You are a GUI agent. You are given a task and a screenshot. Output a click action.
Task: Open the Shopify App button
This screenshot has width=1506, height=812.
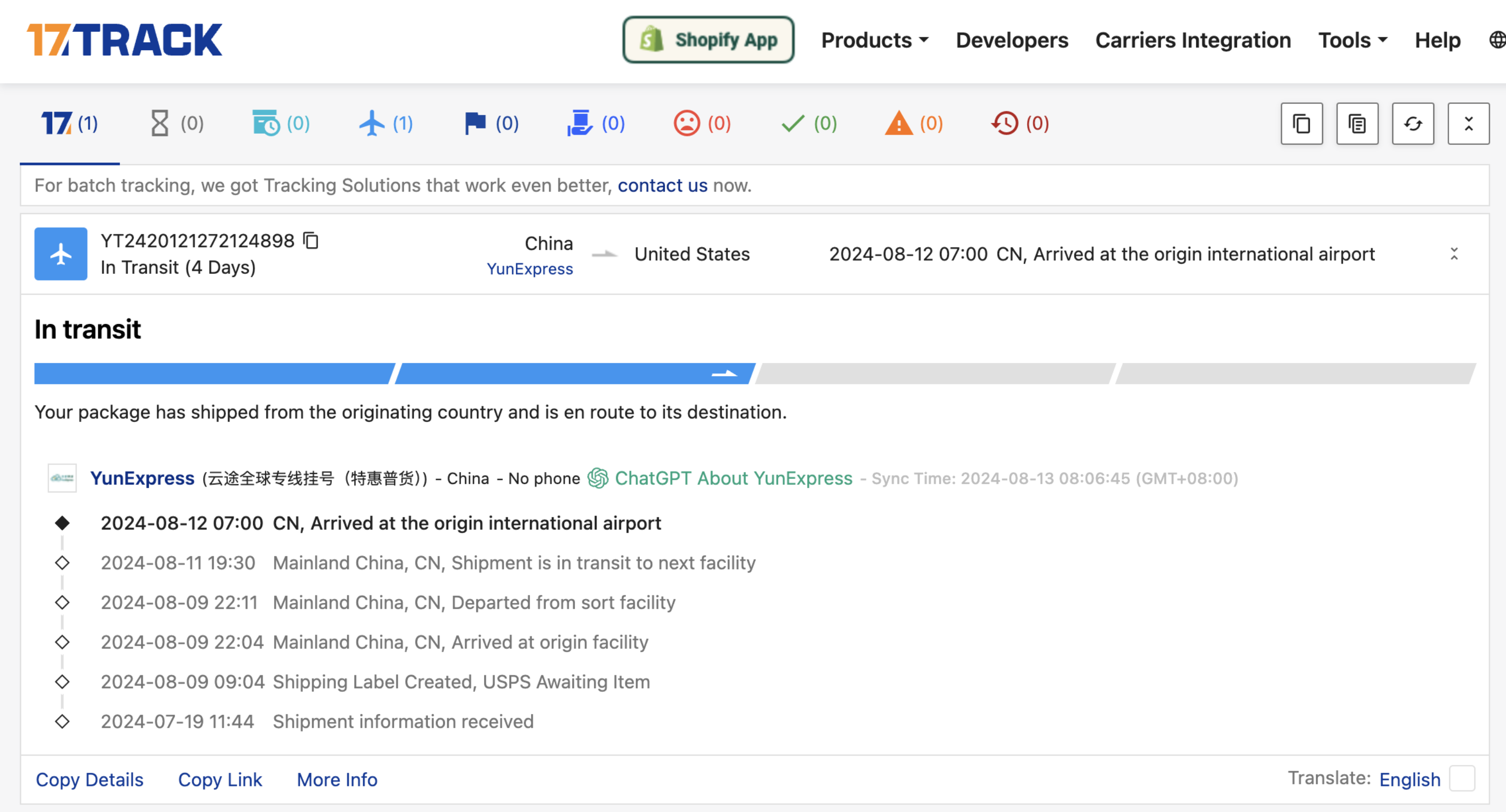(x=708, y=40)
